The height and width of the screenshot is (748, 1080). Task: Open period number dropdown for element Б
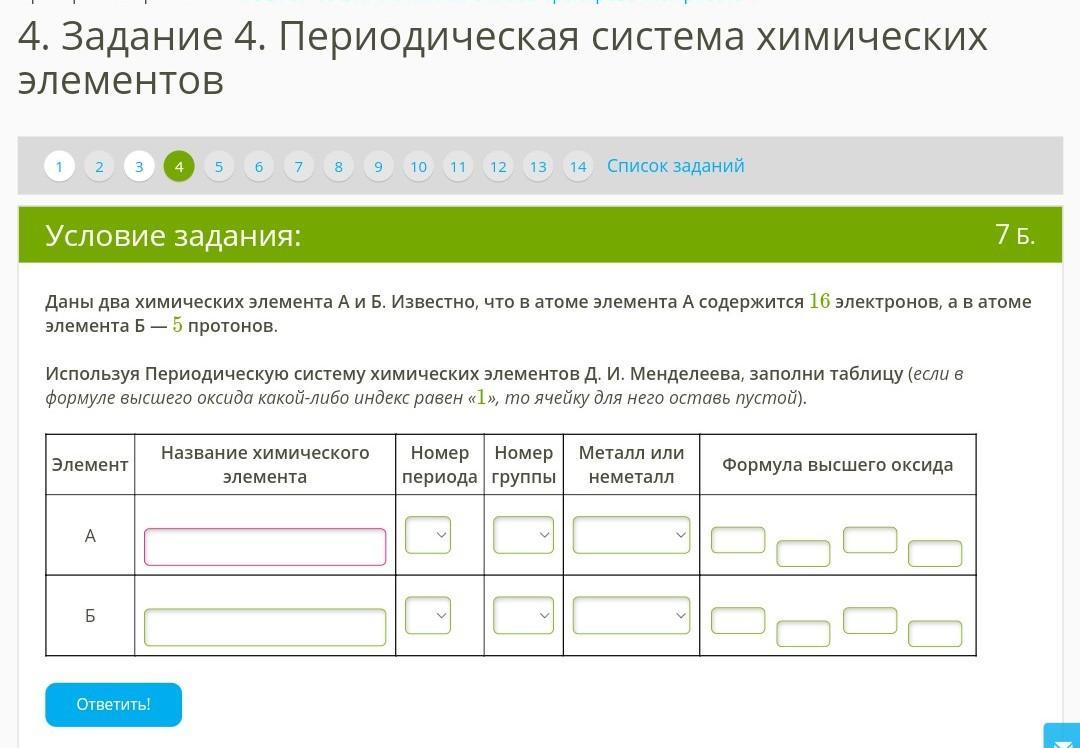(428, 615)
